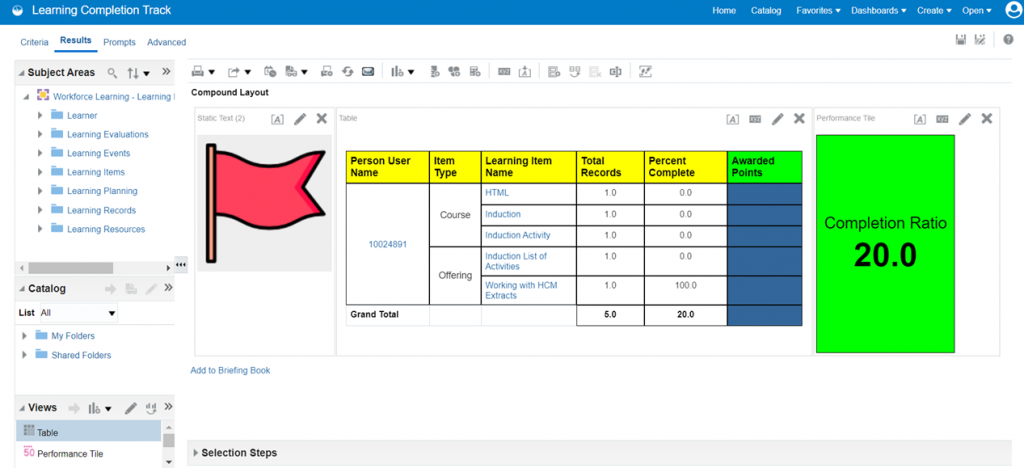
Task: Click the envelope icon in the toolbar
Action: (x=368, y=72)
